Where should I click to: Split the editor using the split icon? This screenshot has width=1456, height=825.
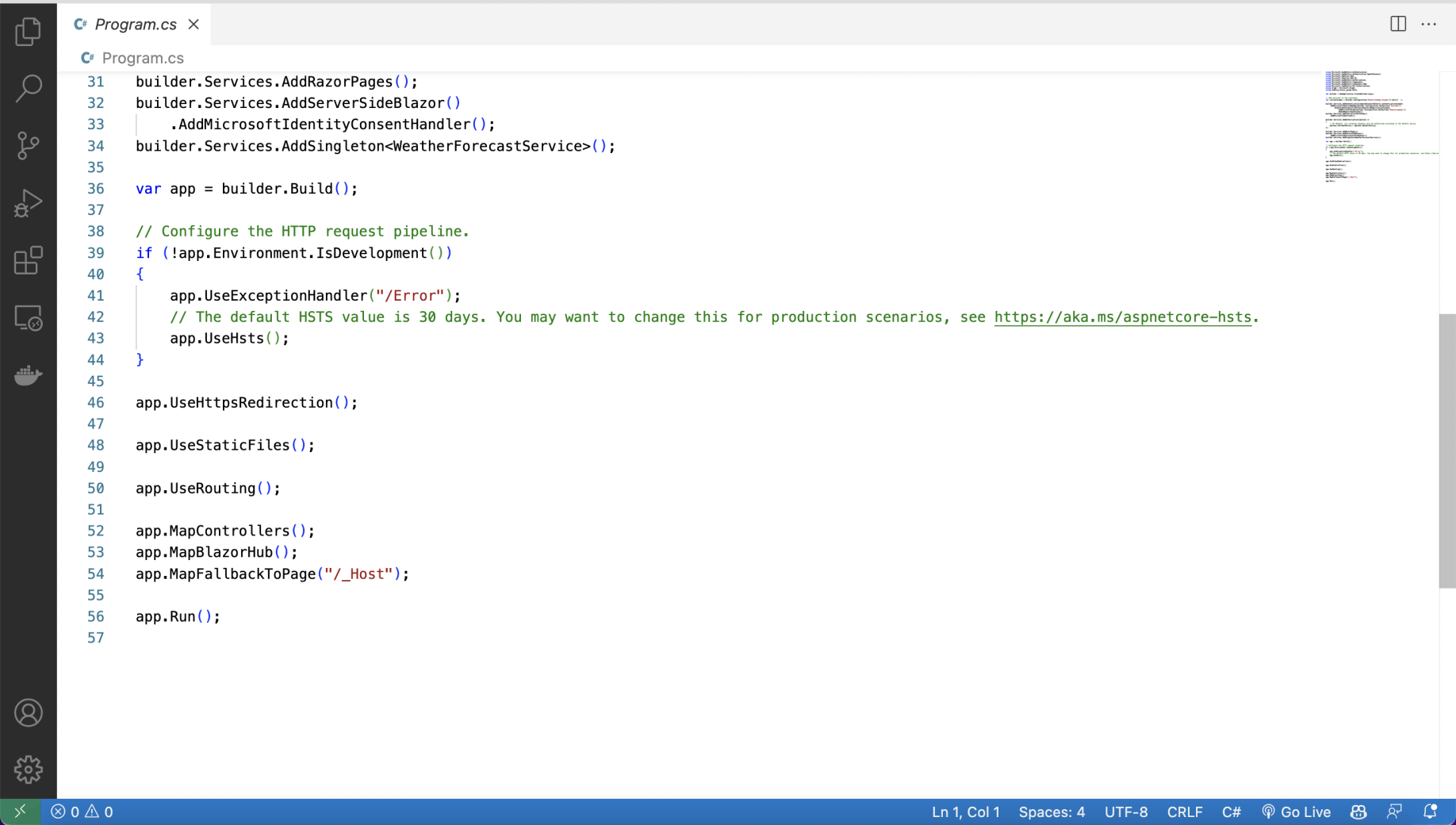[1397, 24]
